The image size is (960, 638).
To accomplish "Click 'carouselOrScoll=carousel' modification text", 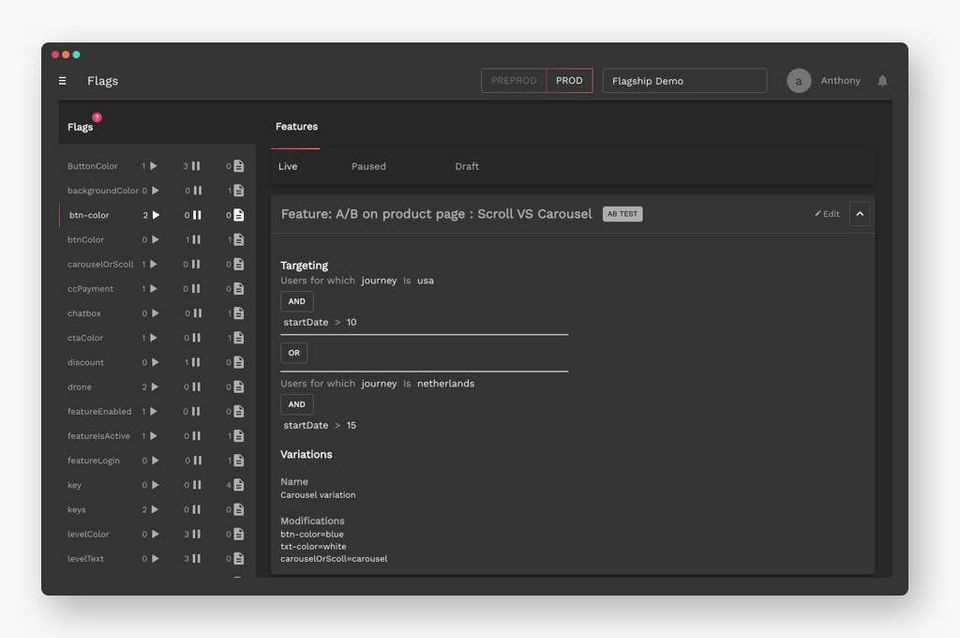I will [334, 558].
